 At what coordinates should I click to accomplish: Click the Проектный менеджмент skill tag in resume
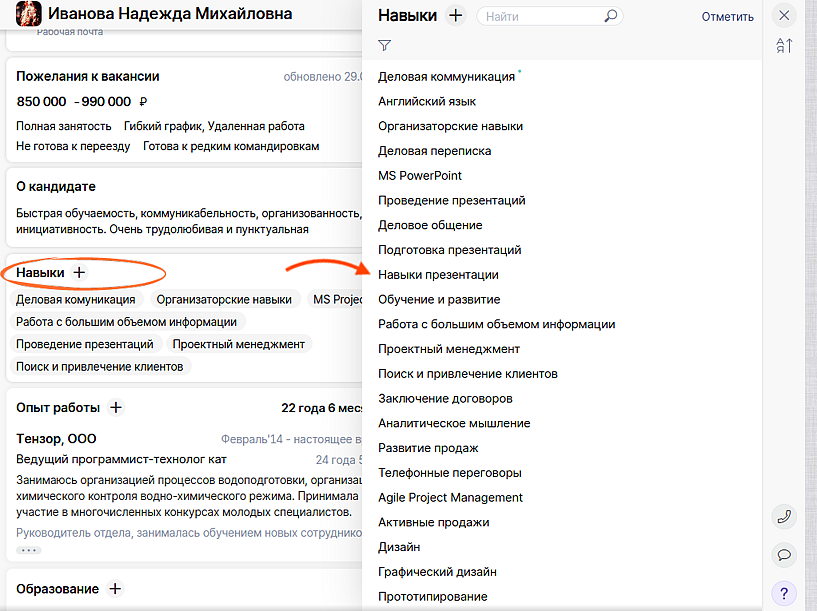pyautogui.click(x=238, y=344)
